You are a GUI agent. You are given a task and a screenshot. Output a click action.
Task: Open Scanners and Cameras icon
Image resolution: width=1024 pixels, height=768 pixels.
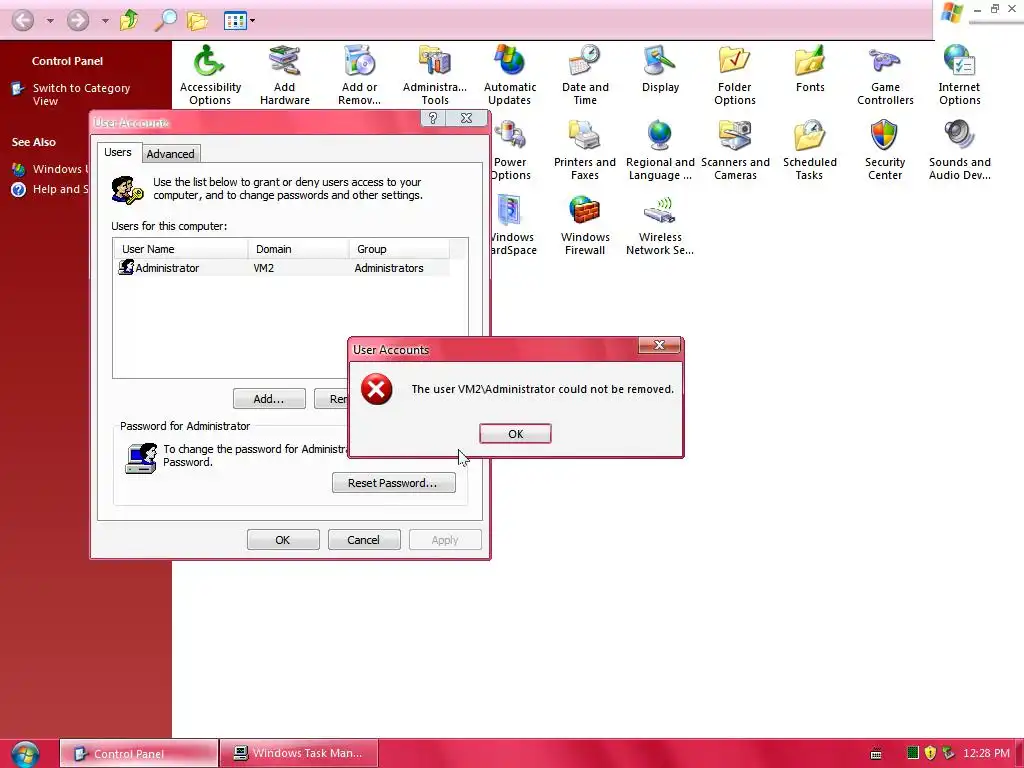click(735, 150)
